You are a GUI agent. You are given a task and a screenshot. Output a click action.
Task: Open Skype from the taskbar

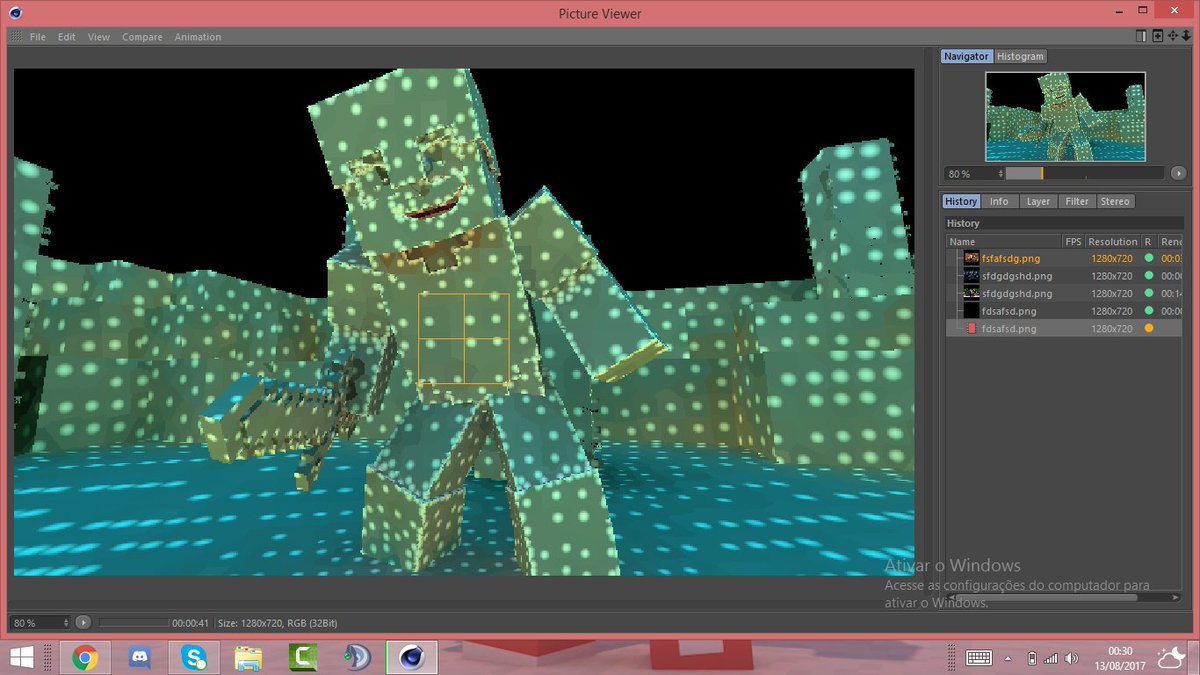(194, 657)
